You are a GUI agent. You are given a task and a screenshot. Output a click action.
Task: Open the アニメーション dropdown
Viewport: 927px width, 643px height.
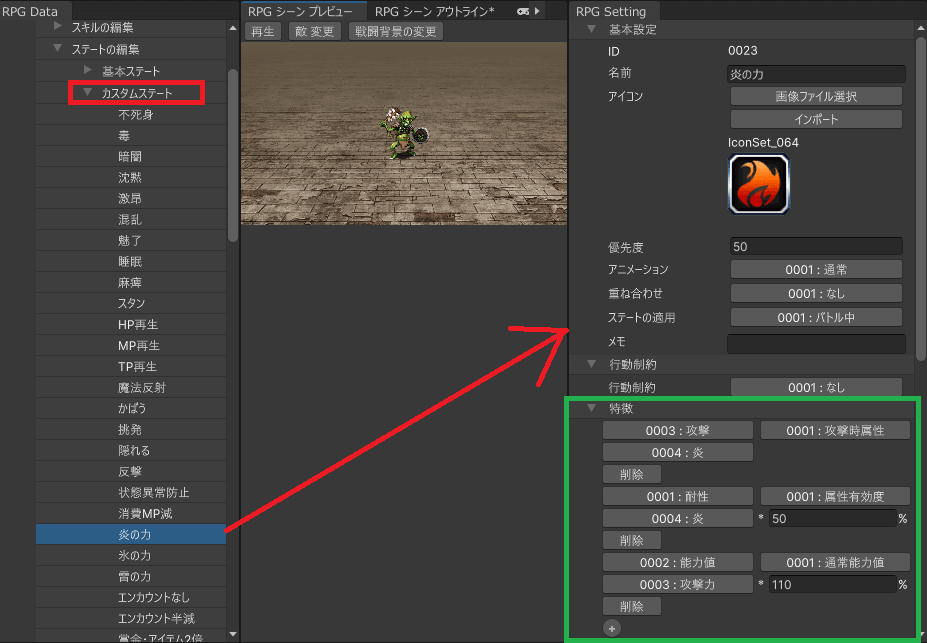point(816,269)
